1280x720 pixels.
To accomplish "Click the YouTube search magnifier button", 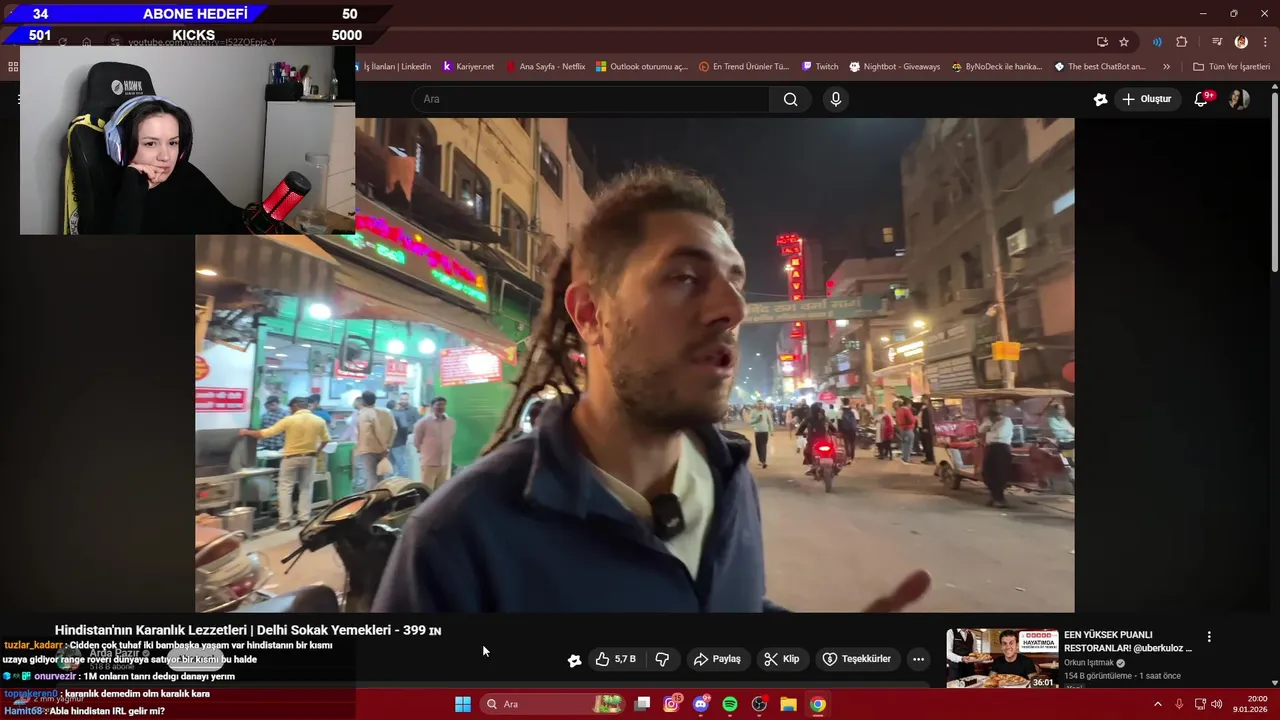I will pyautogui.click(x=790, y=99).
